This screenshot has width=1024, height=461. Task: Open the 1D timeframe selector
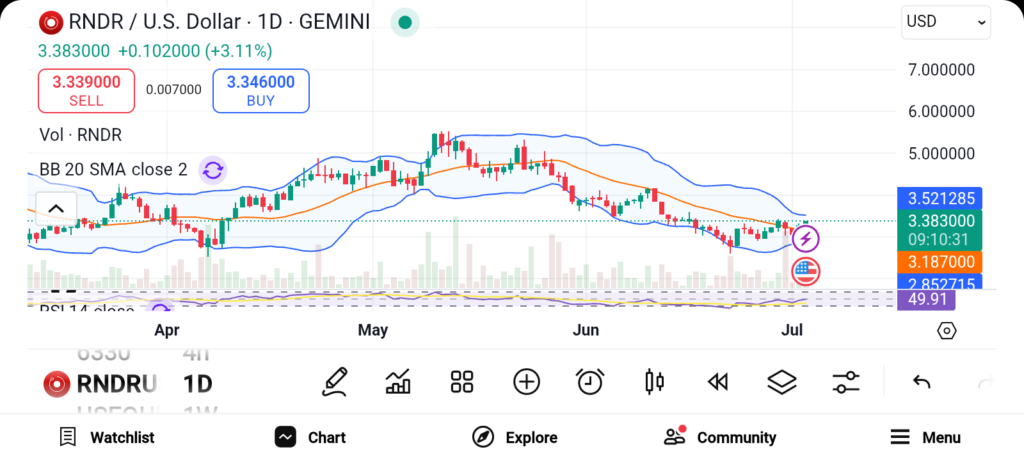(197, 384)
